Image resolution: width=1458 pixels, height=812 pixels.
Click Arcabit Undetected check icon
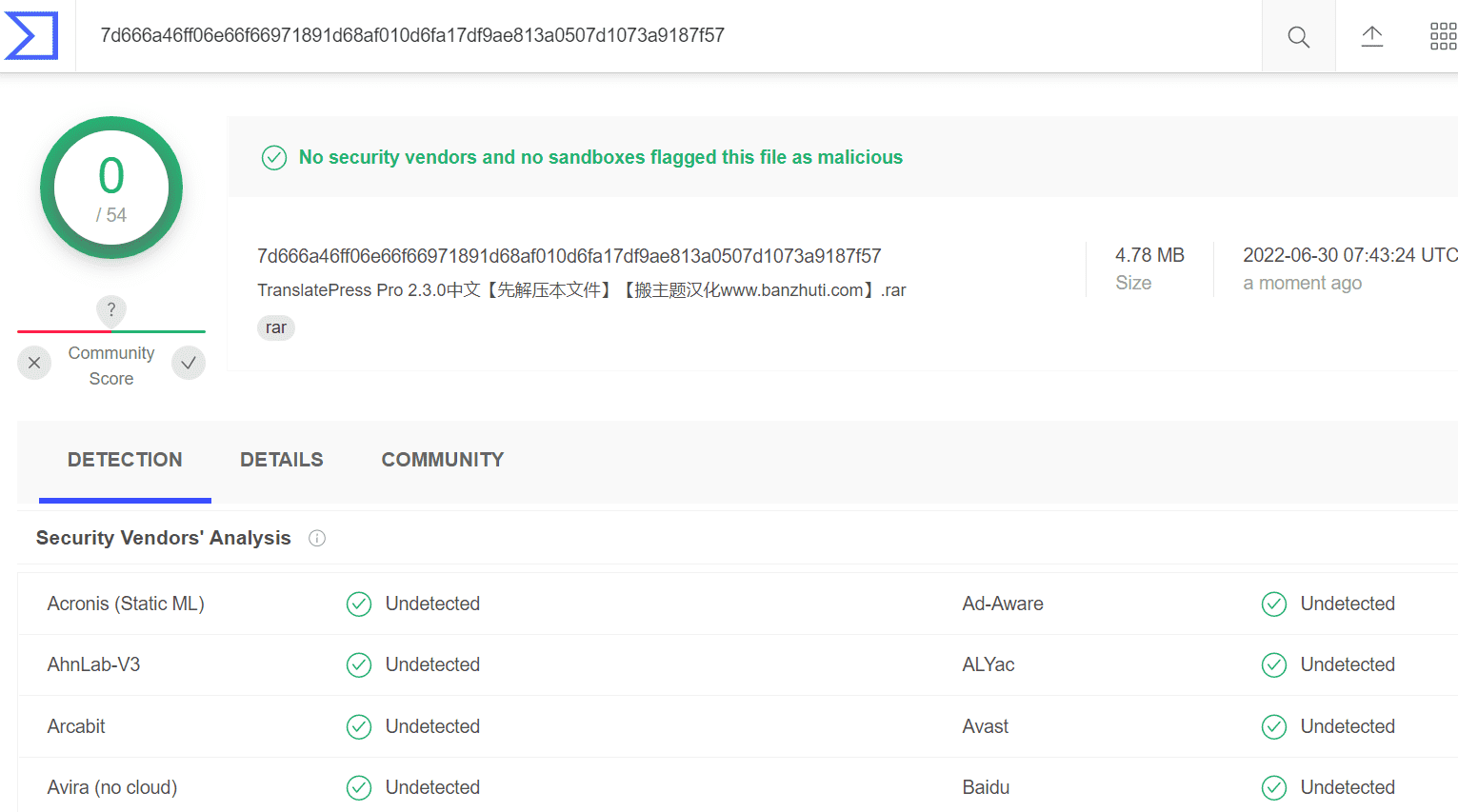pos(359,727)
